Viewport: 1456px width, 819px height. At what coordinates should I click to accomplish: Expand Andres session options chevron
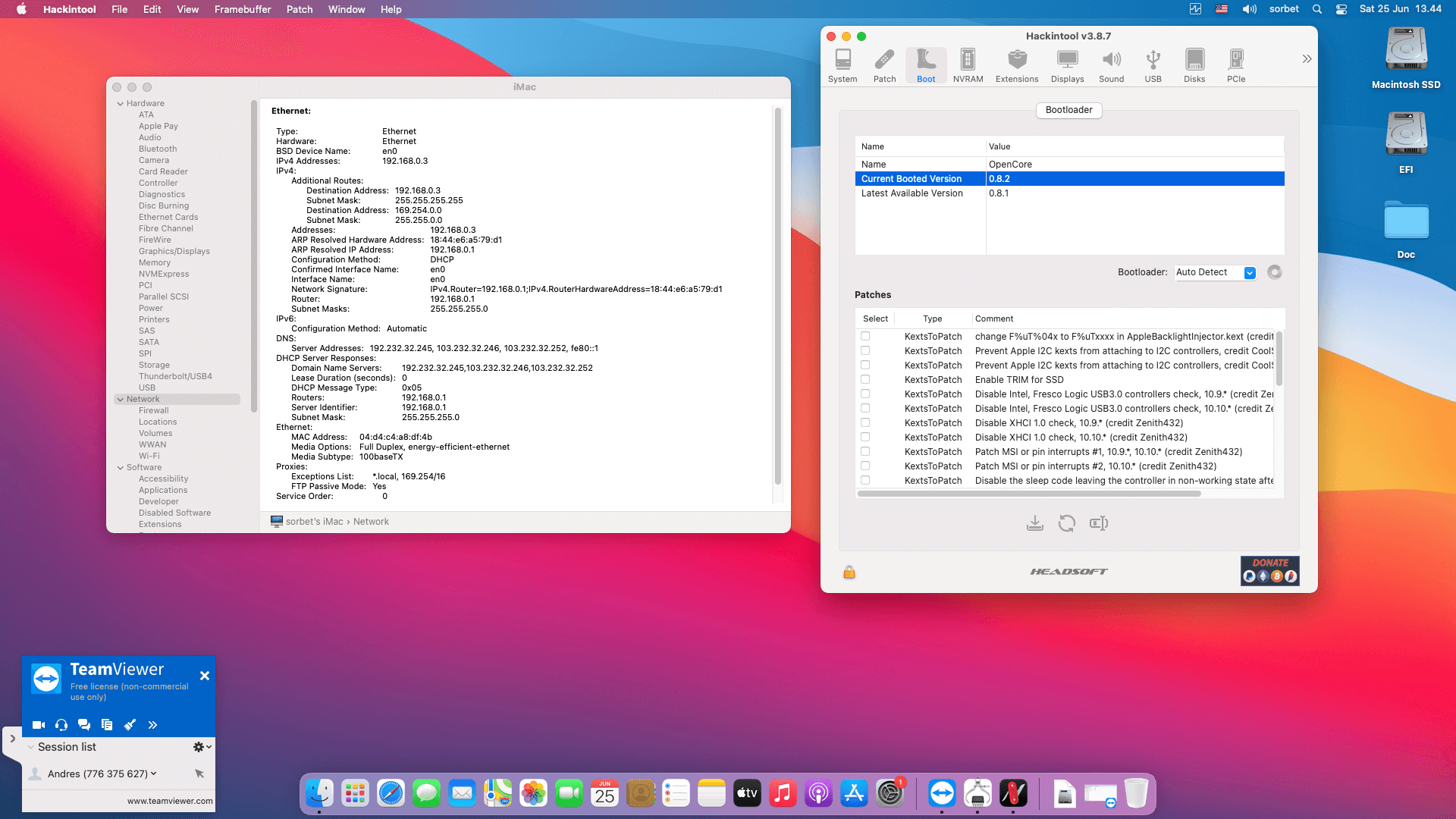pyautogui.click(x=153, y=773)
